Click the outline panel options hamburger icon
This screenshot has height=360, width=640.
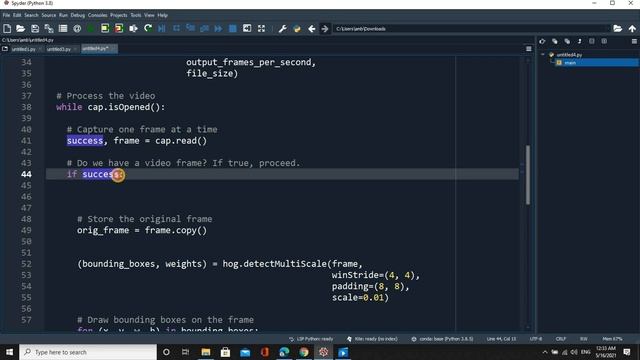click(x=634, y=41)
